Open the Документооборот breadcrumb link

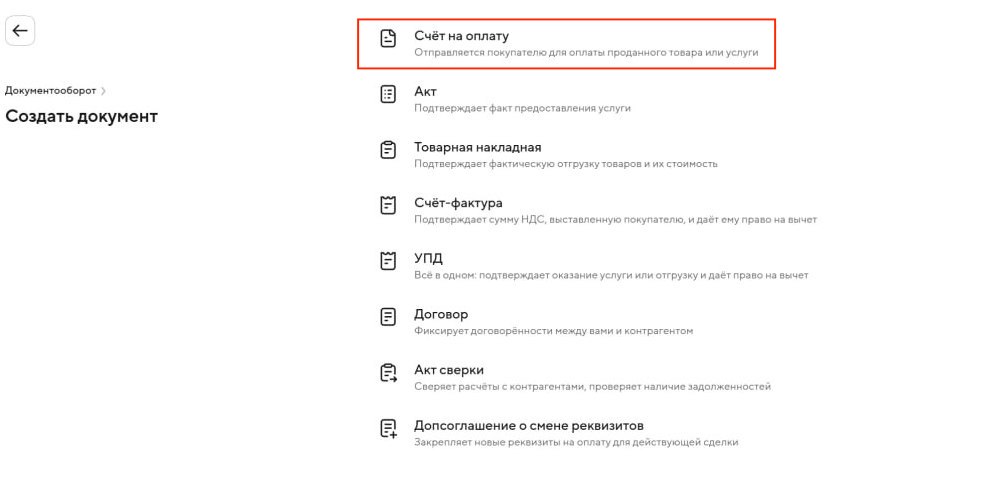(51, 91)
